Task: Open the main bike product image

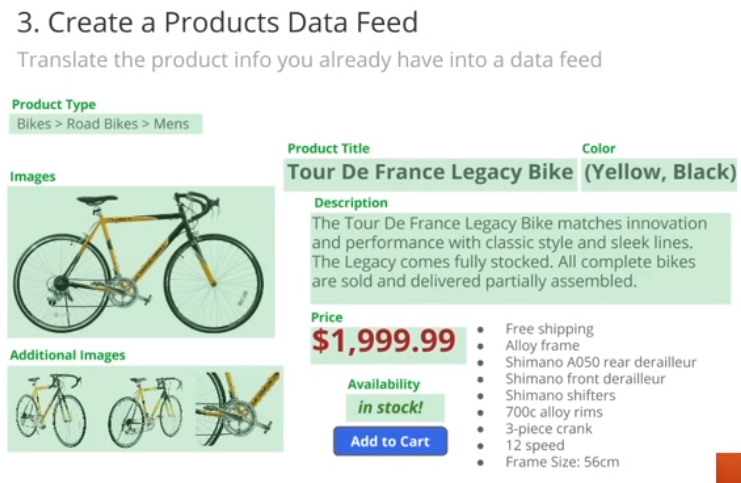Action: tap(141, 262)
